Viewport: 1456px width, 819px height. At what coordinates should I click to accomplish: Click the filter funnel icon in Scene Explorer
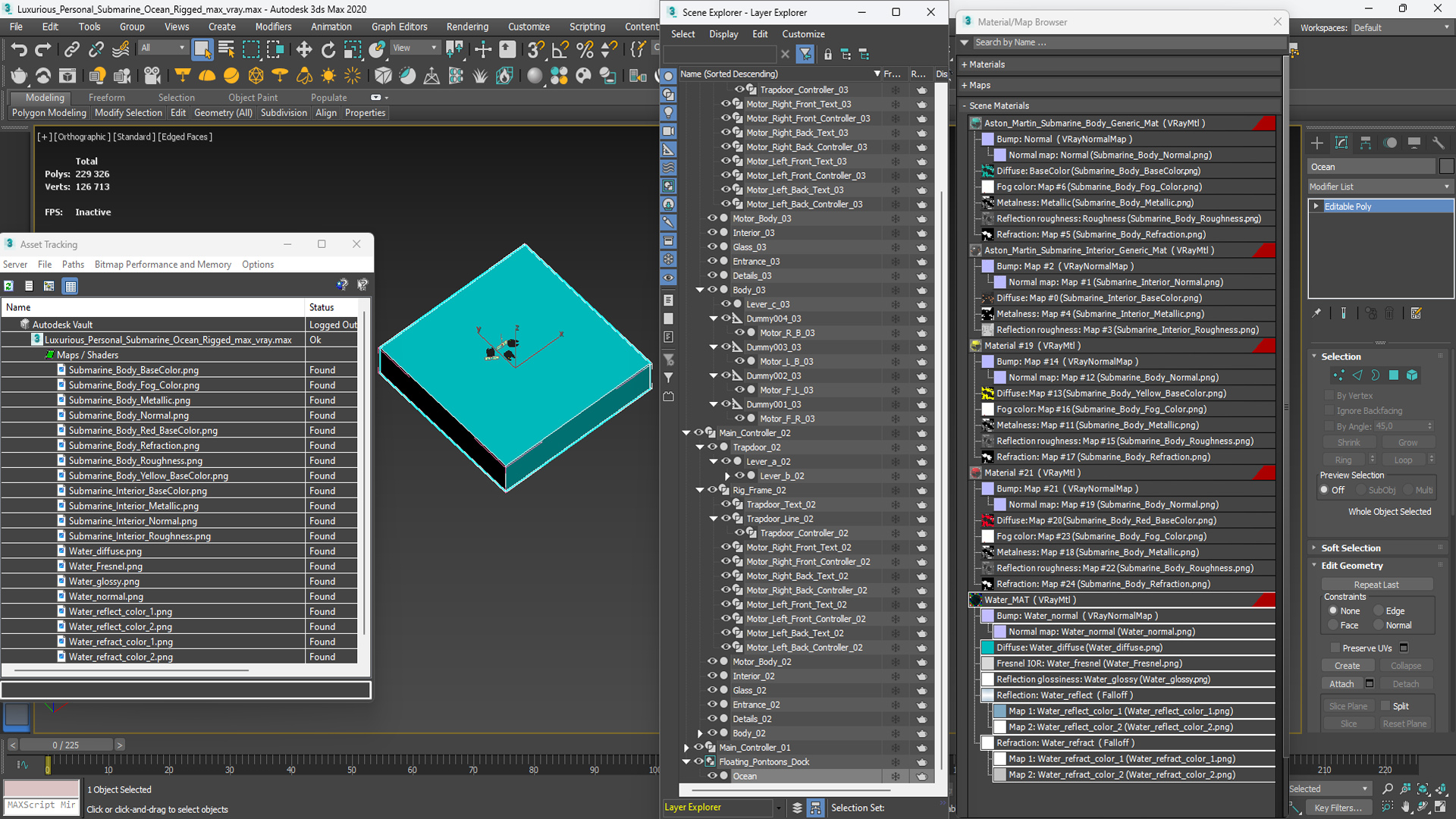click(x=805, y=54)
